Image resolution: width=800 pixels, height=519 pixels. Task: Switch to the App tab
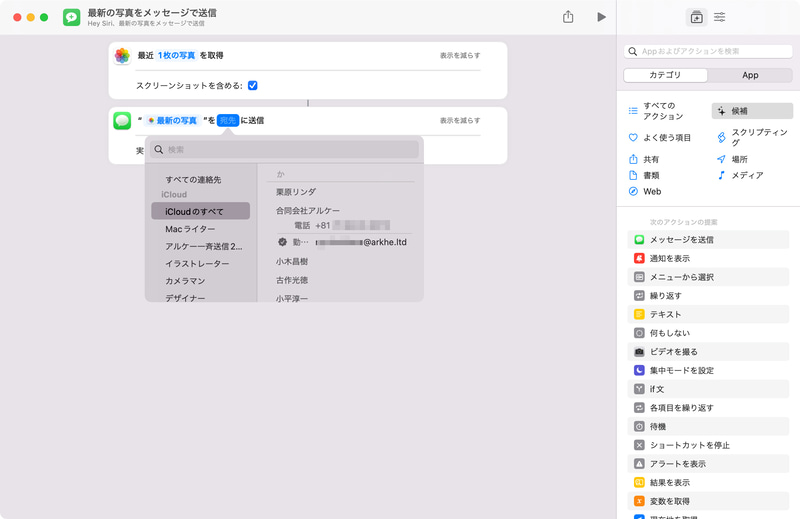tap(750, 75)
